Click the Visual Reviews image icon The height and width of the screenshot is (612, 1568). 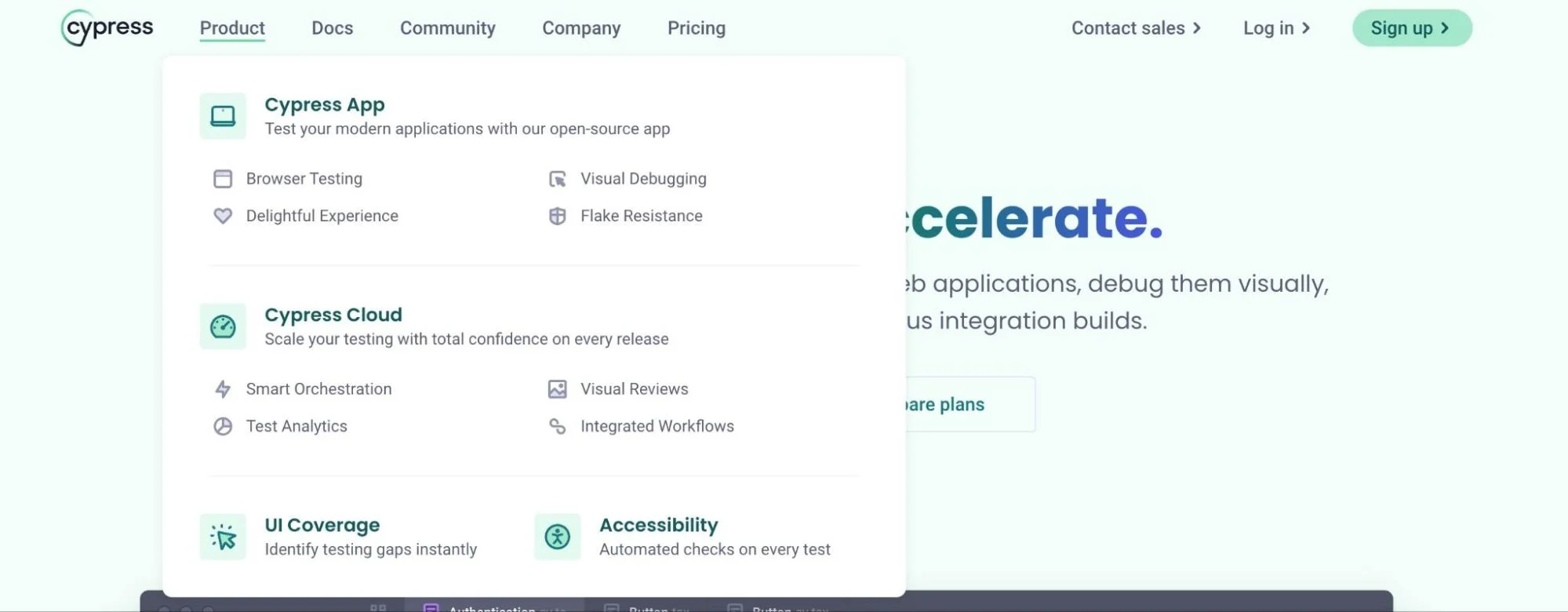point(558,389)
